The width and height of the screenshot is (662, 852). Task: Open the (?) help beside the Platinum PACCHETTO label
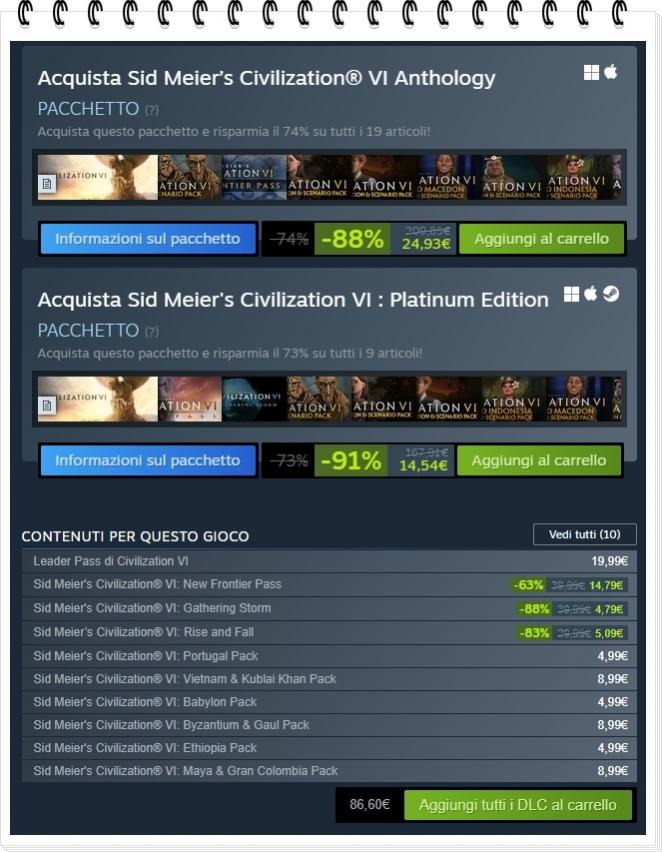[152, 331]
